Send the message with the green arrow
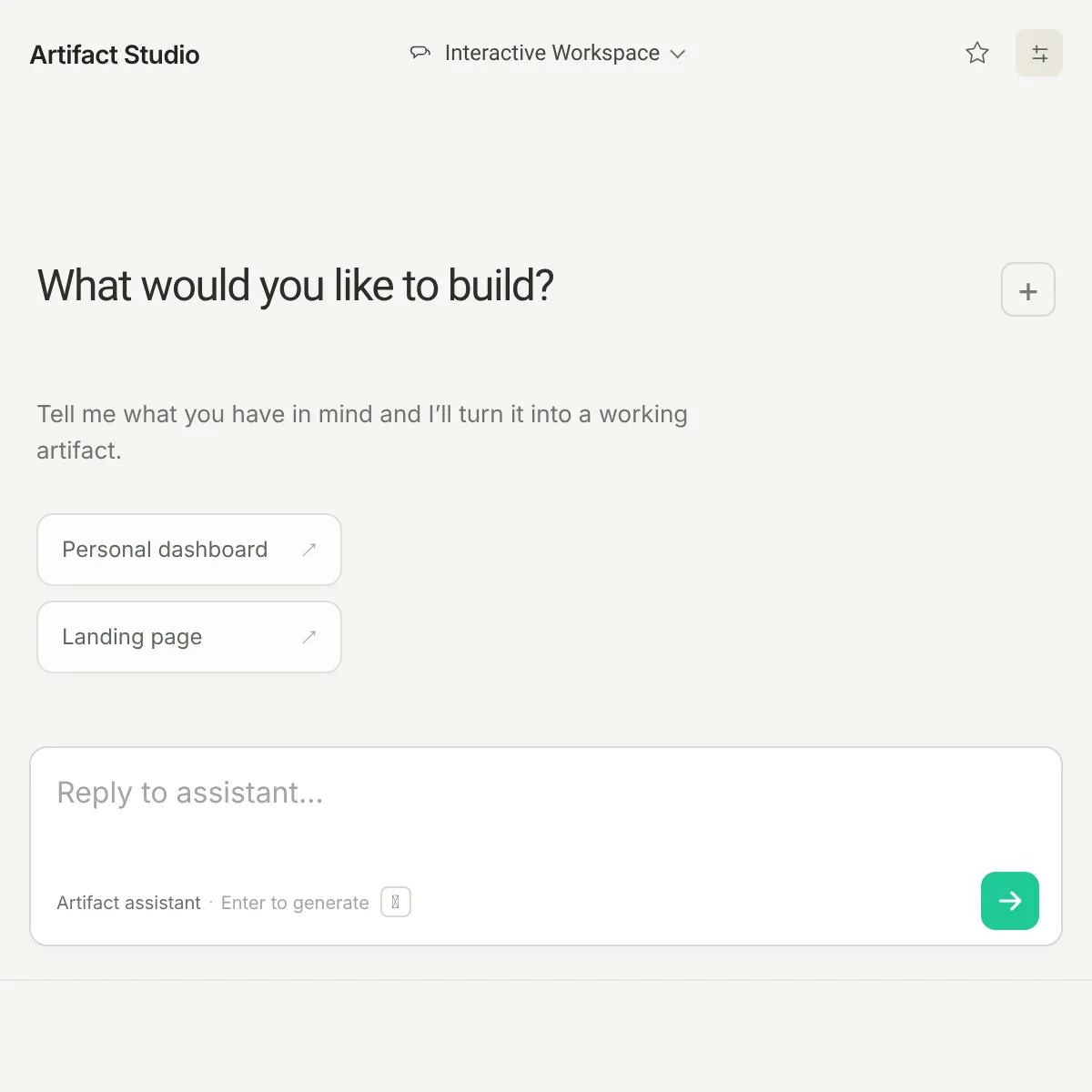Viewport: 1092px width, 1092px height. pyautogui.click(x=1010, y=901)
